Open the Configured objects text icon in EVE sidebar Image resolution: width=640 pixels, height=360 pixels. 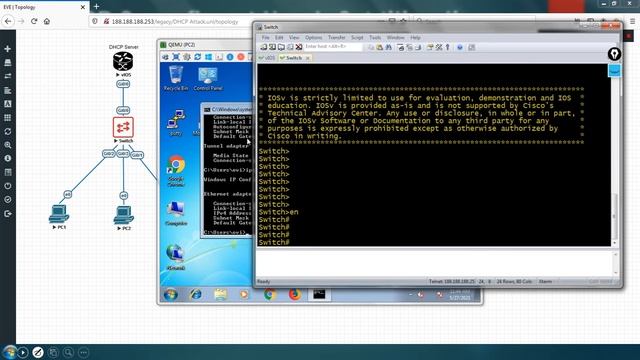tap(7, 104)
